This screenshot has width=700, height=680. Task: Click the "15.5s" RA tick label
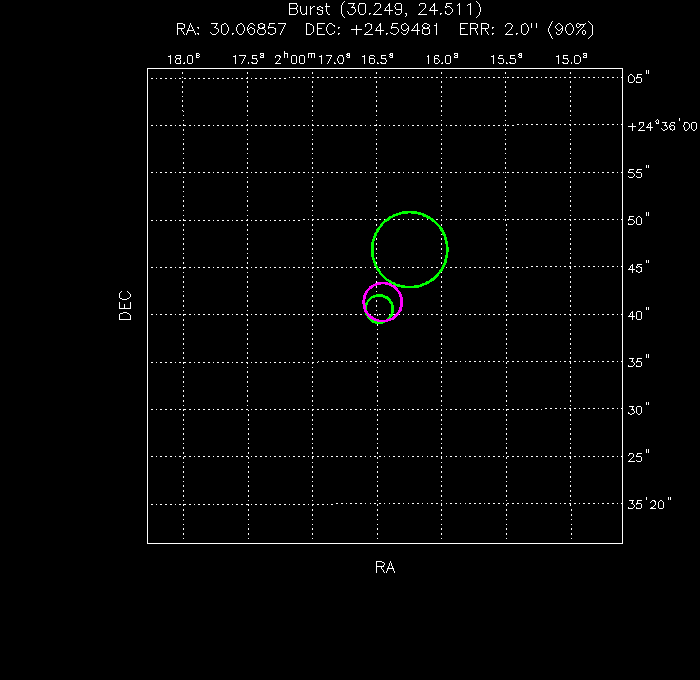click(506, 59)
